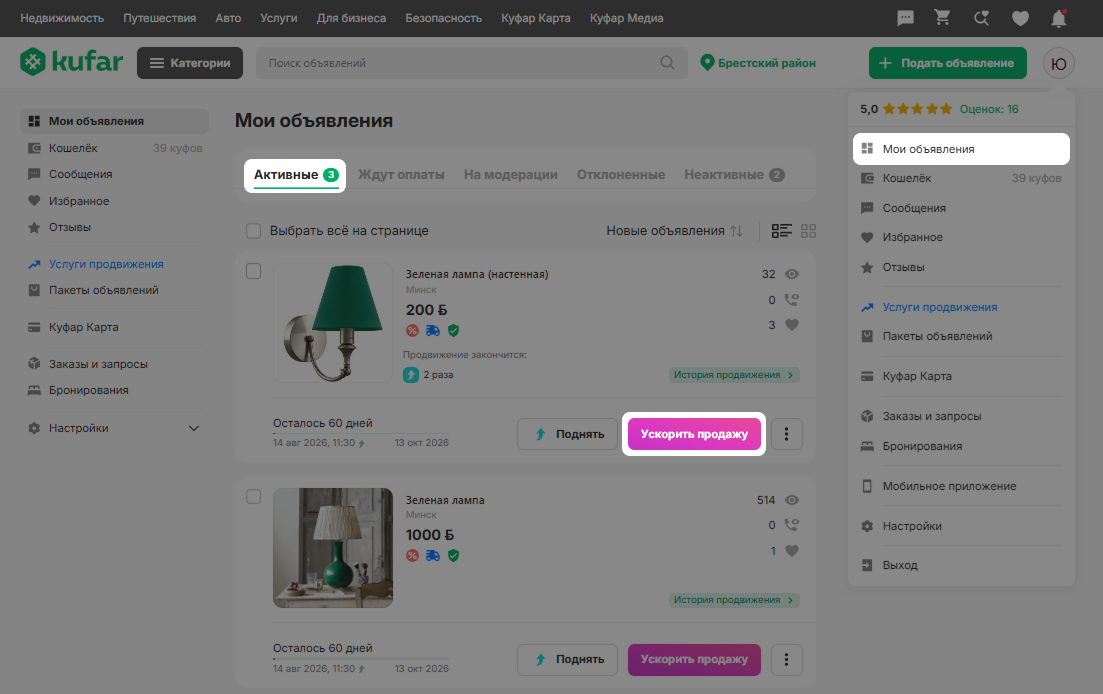Screen dimensions: 1103x694
Task: Open more options for 200 lamp listing
Action: [786, 434]
